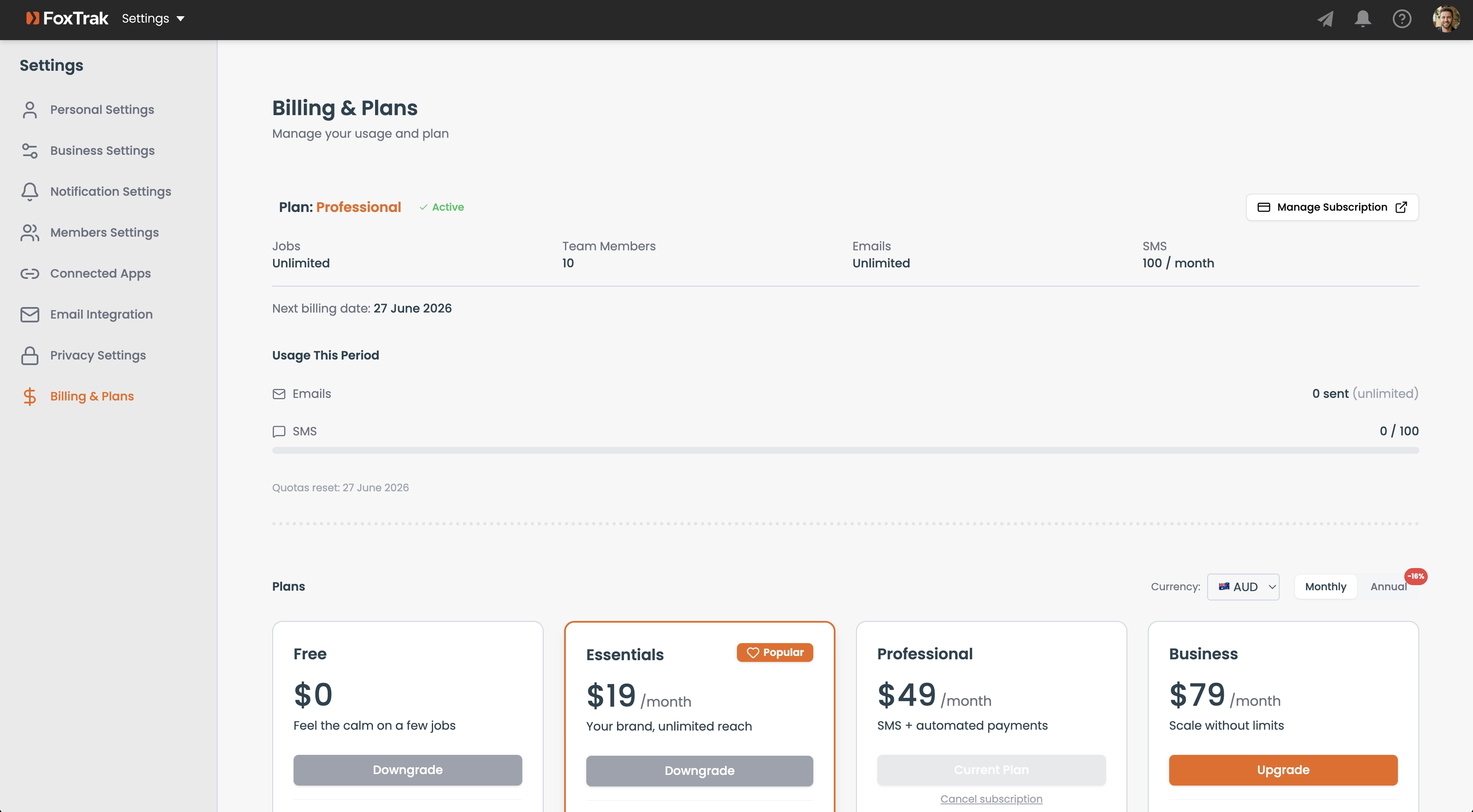This screenshot has width=1473, height=812.
Task: Click the Members Settings people icon
Action: (30, 232)
